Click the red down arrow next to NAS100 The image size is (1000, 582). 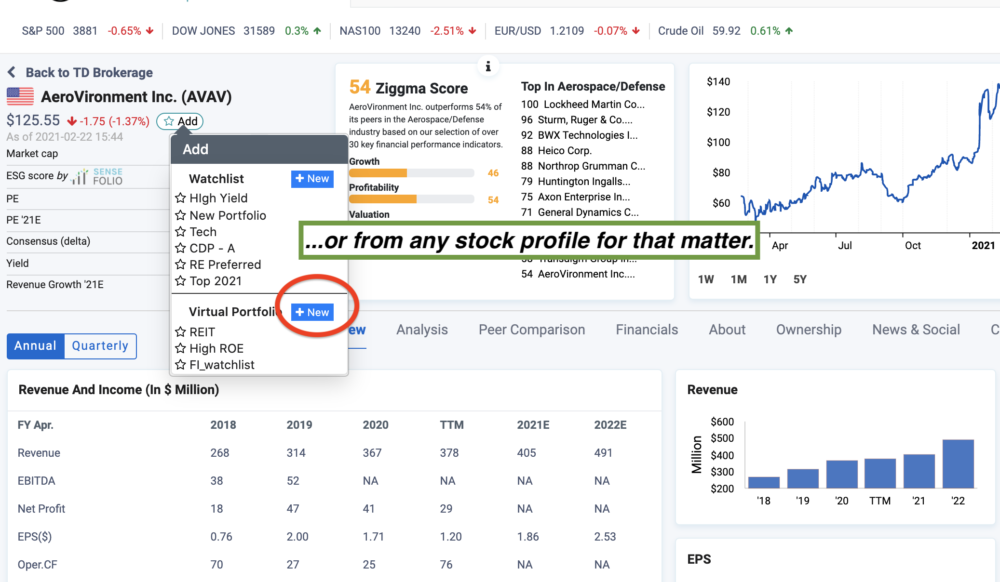click(473, 31)
